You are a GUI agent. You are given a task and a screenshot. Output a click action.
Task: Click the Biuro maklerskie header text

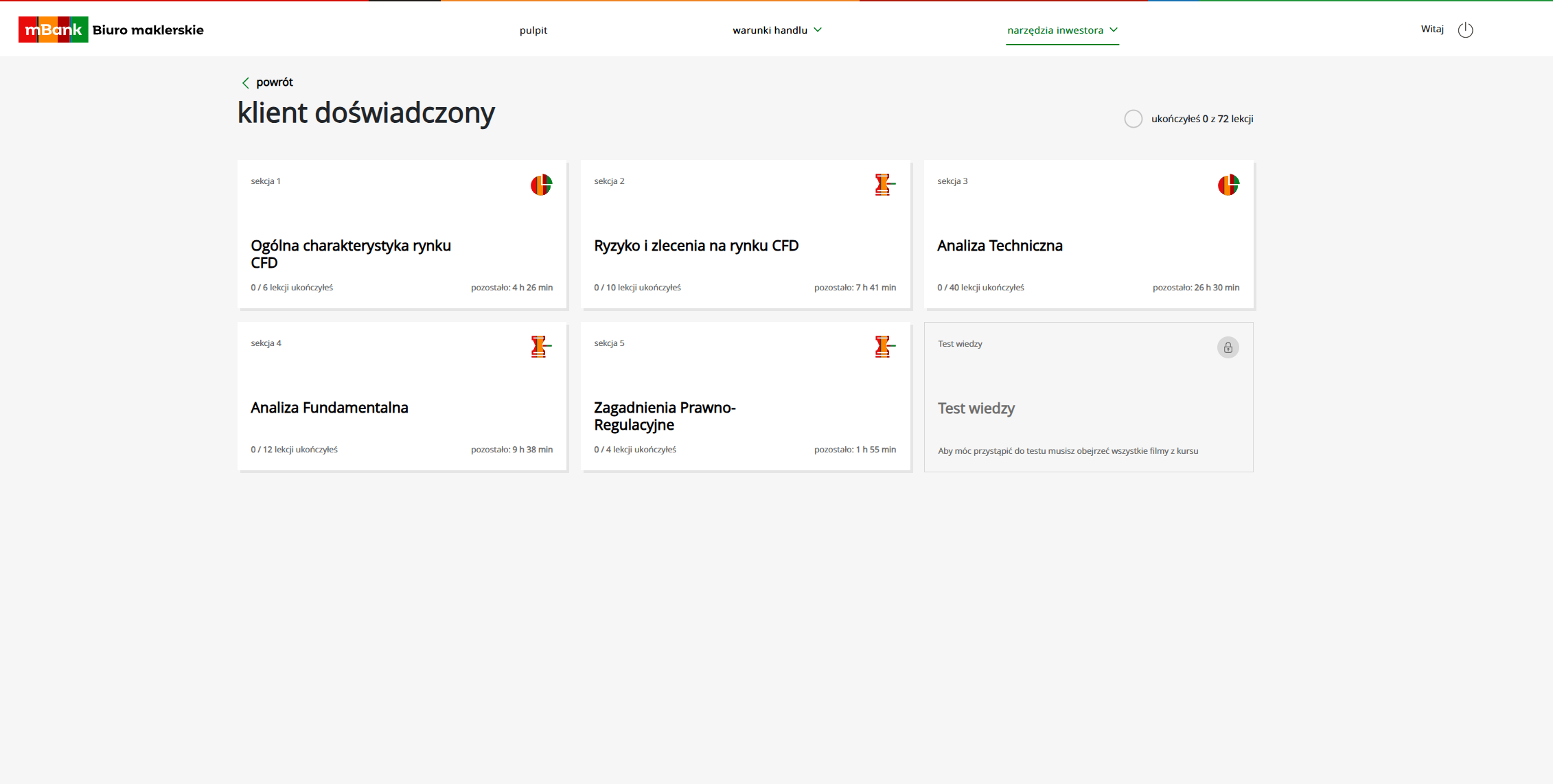pyautogui.click(x=148, y=30)
